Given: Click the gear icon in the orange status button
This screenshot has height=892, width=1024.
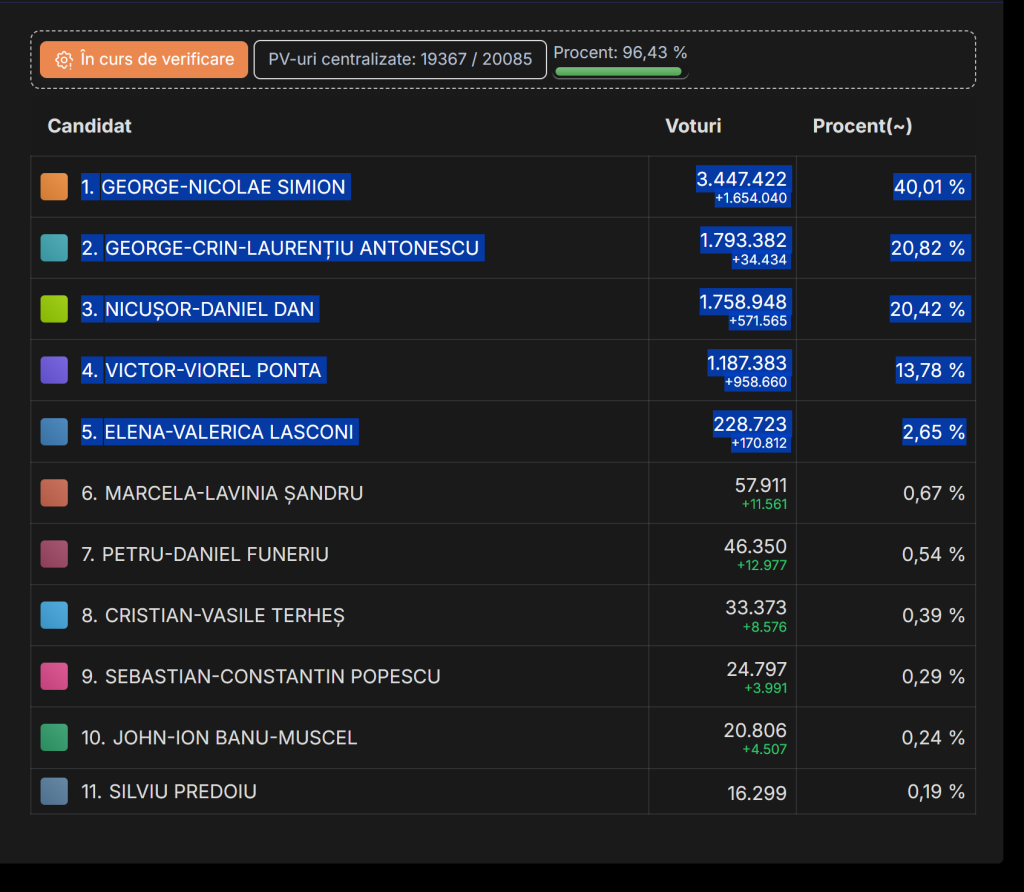Looking at the screenshot, I should (63, 60).
